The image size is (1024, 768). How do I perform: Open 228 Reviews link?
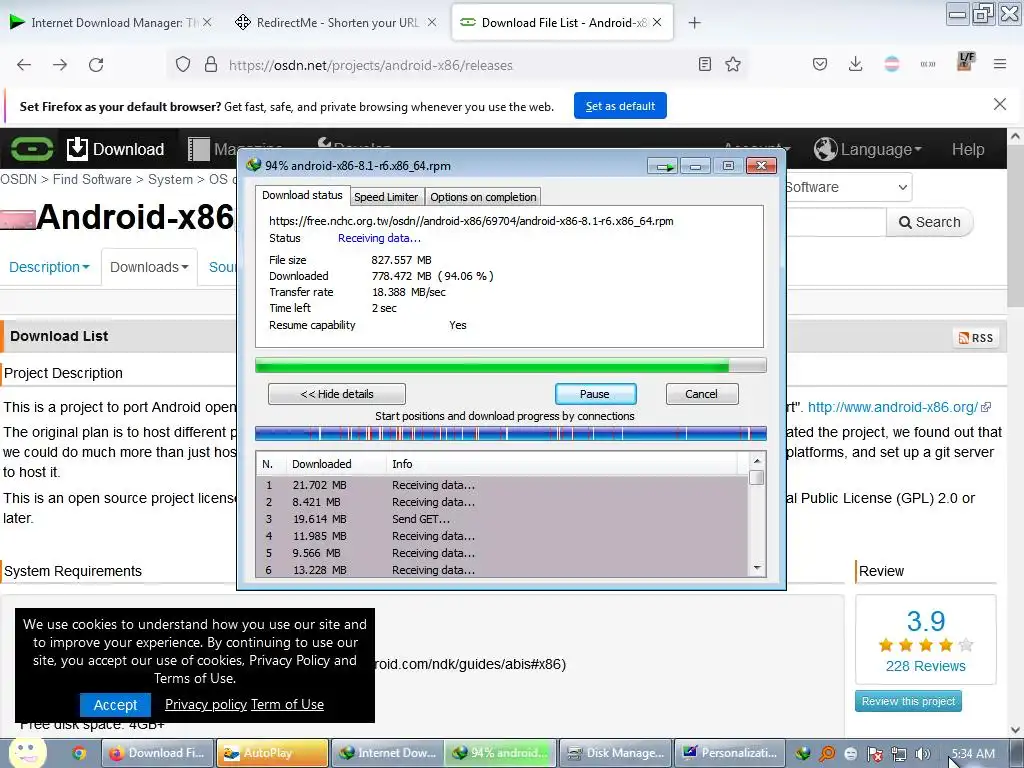[x=925, y=666]
